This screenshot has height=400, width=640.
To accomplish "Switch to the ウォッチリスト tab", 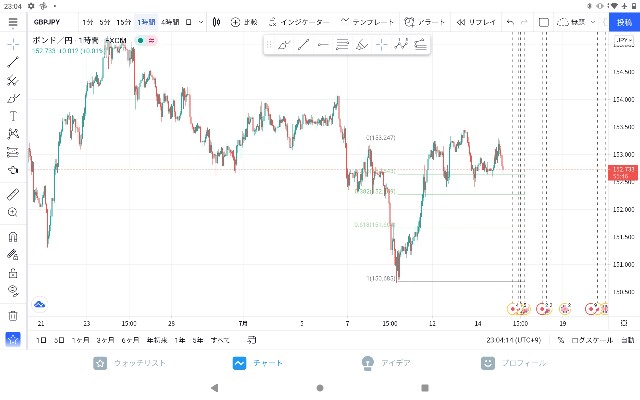I will [130, 363].
